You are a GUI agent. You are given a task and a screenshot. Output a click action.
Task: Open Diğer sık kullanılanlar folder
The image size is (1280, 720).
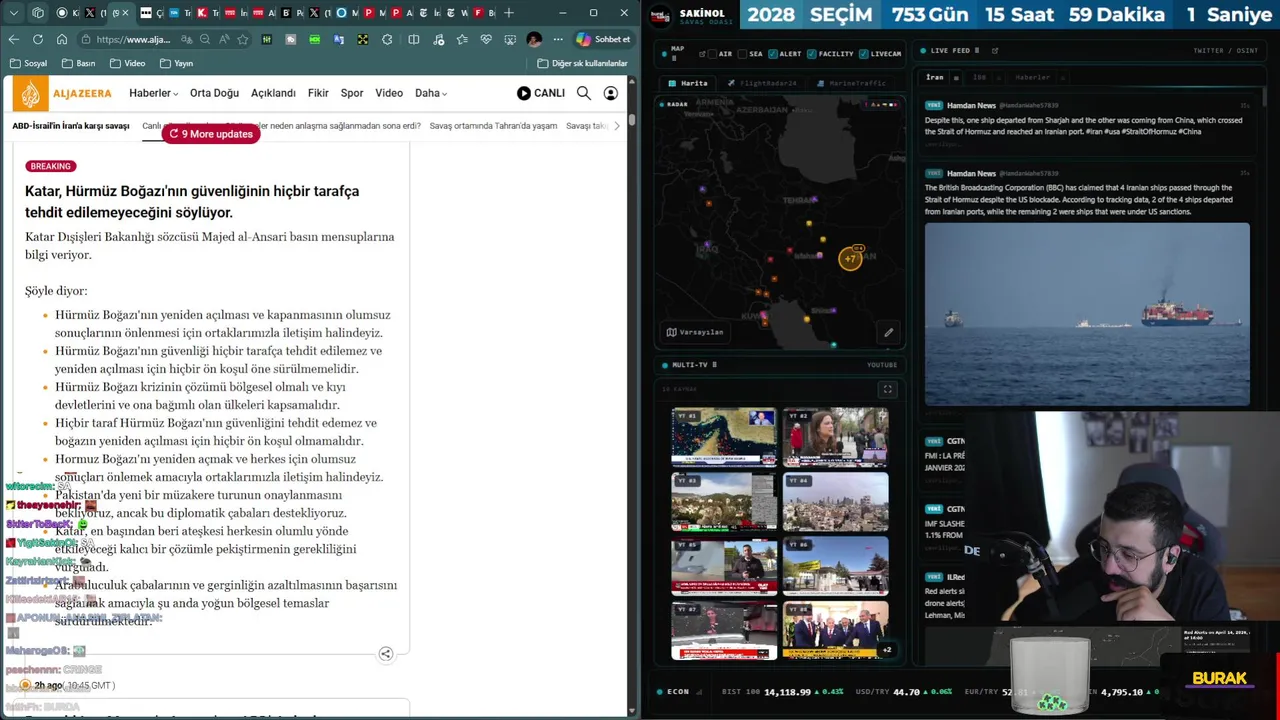point(582,63)
